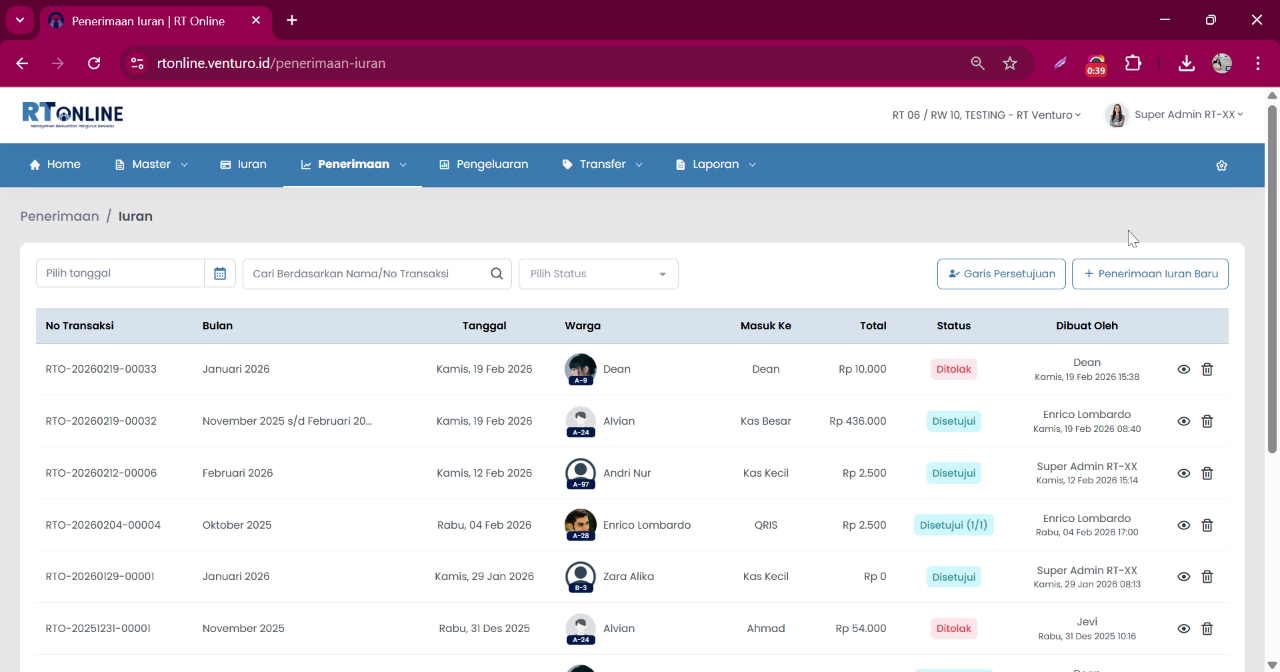Click the Tanggal column header
Viewport: 1280px width, 672px height.
pos(484,326)
